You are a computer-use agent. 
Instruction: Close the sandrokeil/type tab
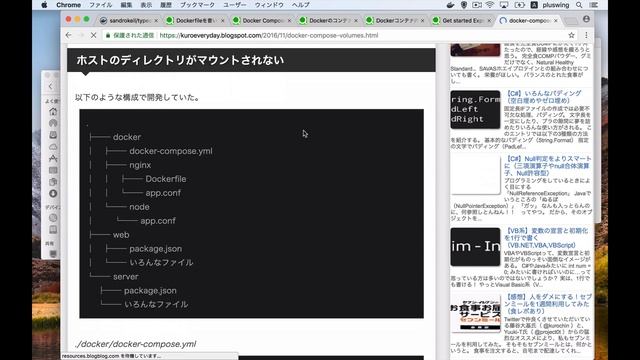coord(156,20)
